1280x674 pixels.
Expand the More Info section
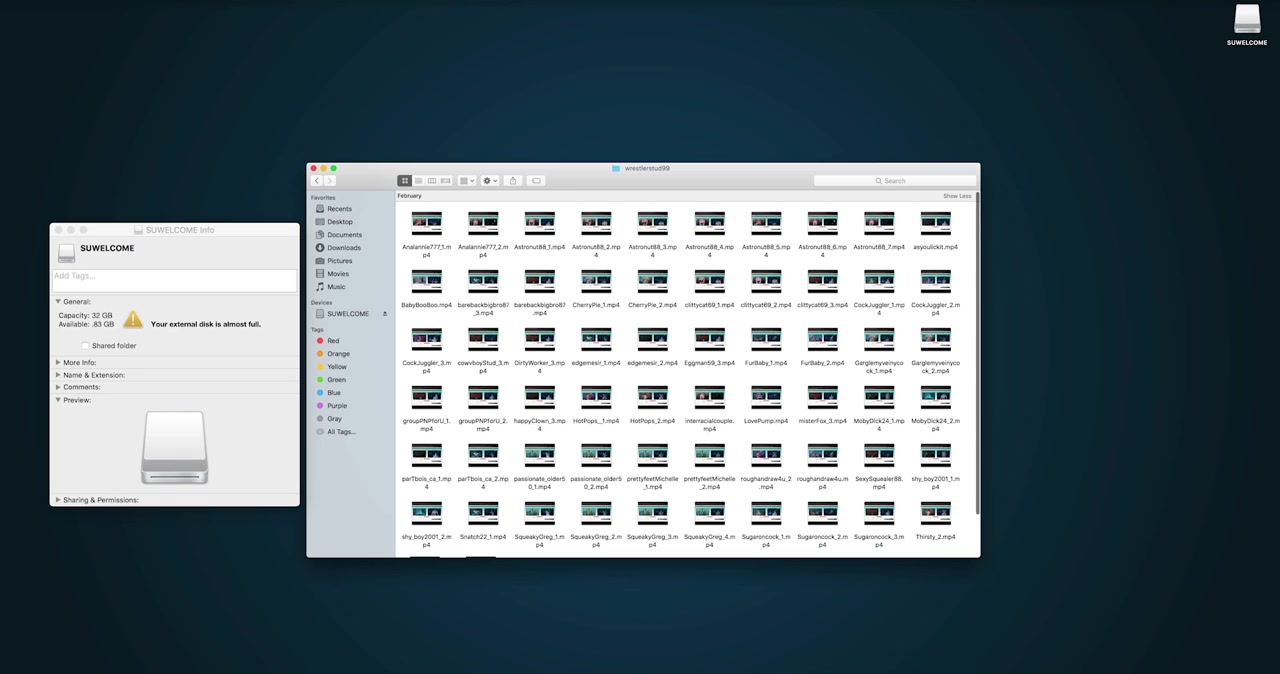(x=58, y=362)
